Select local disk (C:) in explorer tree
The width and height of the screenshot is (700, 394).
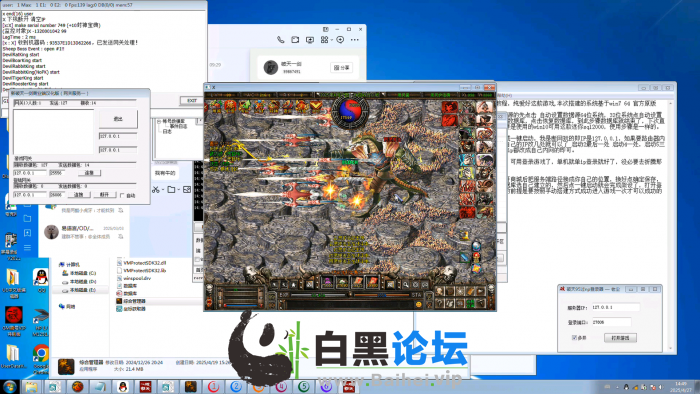click(83, 273)
